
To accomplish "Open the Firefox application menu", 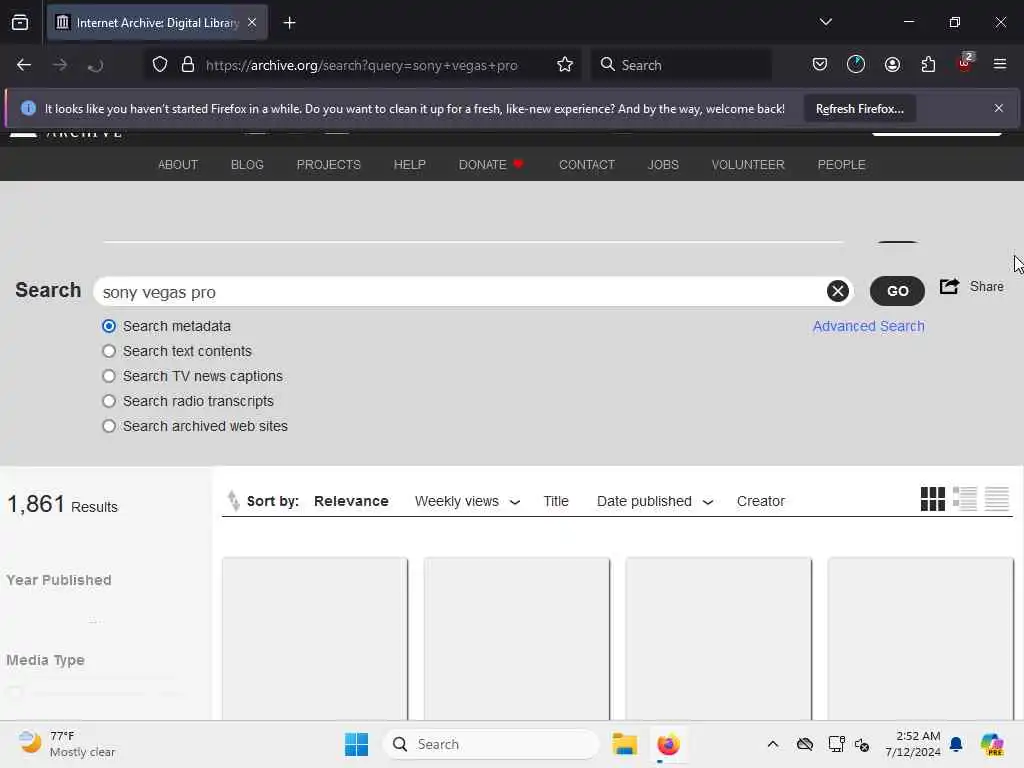I will pos(1000,64).
